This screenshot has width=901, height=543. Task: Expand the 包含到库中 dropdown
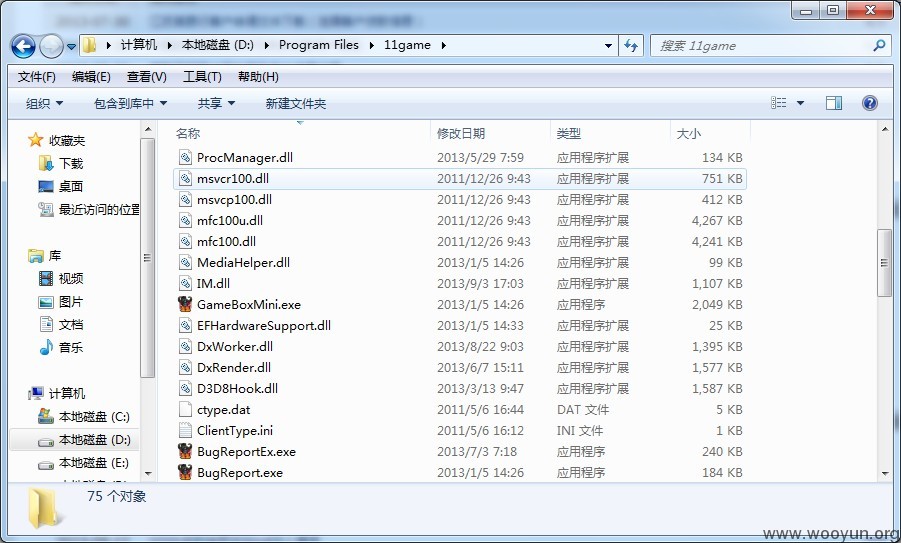[x=130, y=103]
